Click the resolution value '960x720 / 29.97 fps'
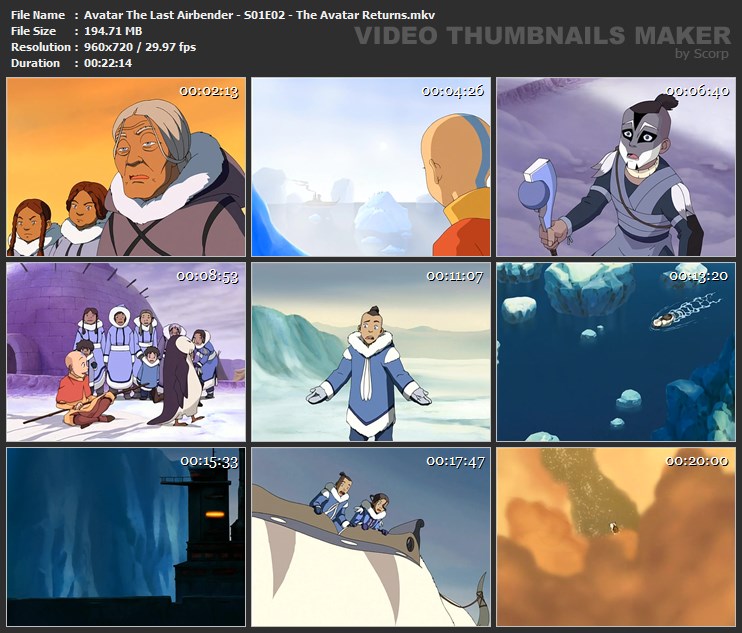Viewport: 742px width, 633px height. [140, 47]
